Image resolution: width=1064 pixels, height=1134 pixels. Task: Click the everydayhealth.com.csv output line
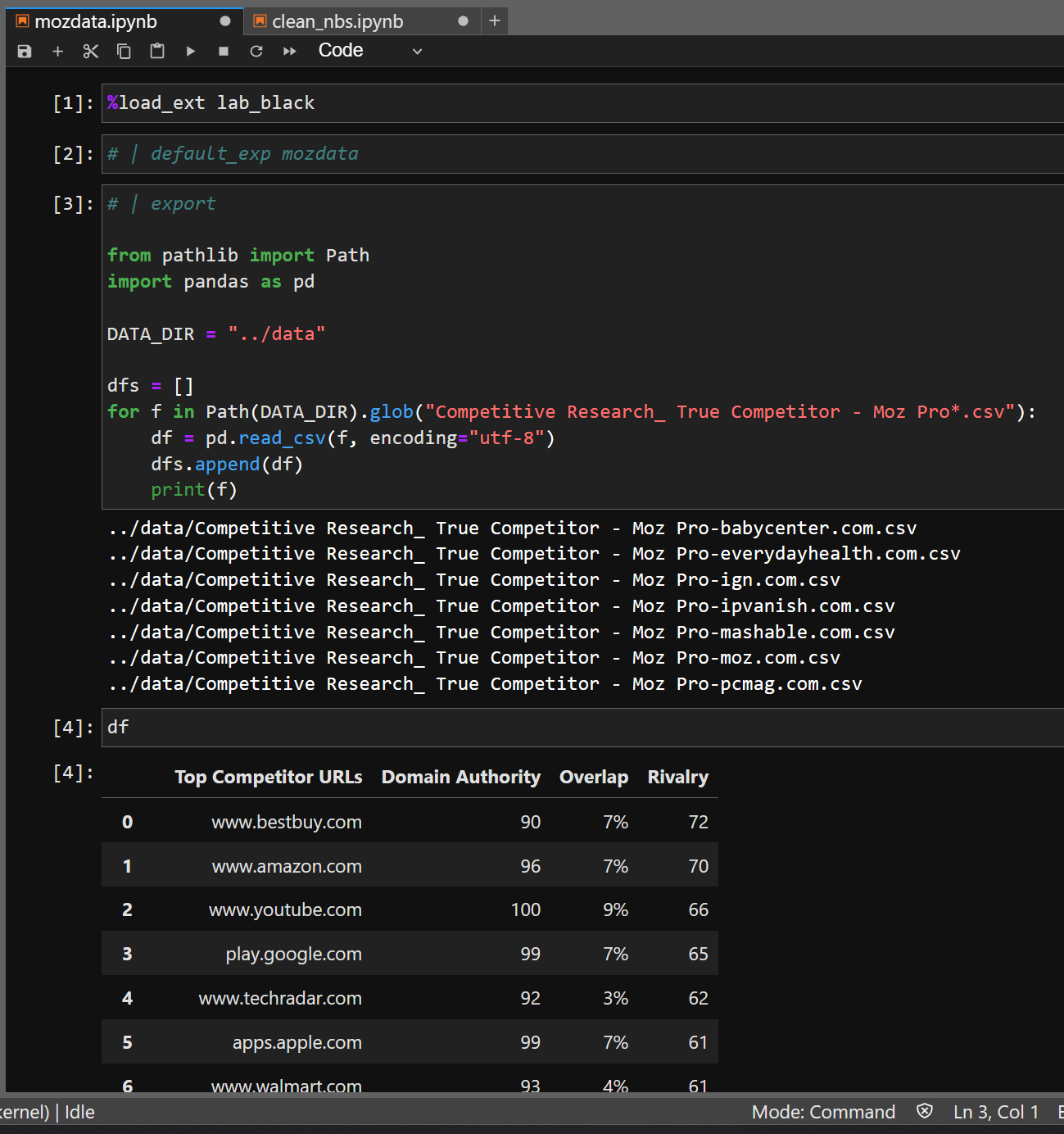534,554
